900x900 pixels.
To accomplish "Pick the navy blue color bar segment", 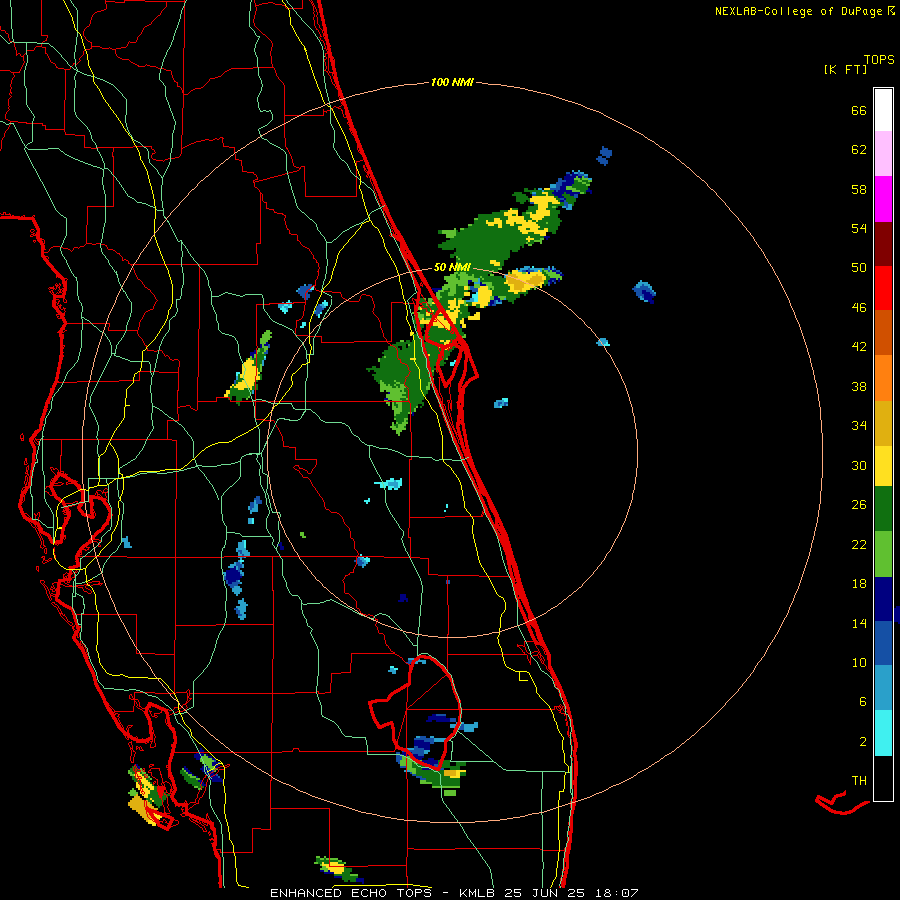I will pyautogui.click(x=883, y=599).
